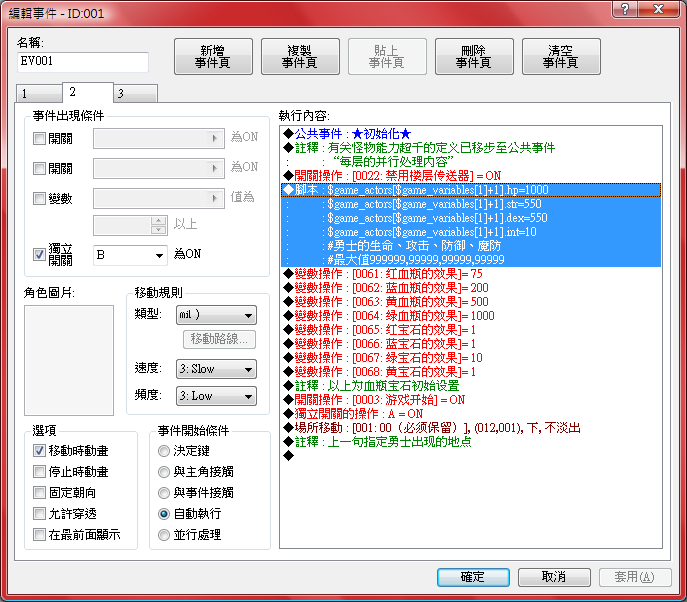Select the 開關操作 [0022: 禁用楼层传送器] line
687x602 pixels.
(471, 176)
